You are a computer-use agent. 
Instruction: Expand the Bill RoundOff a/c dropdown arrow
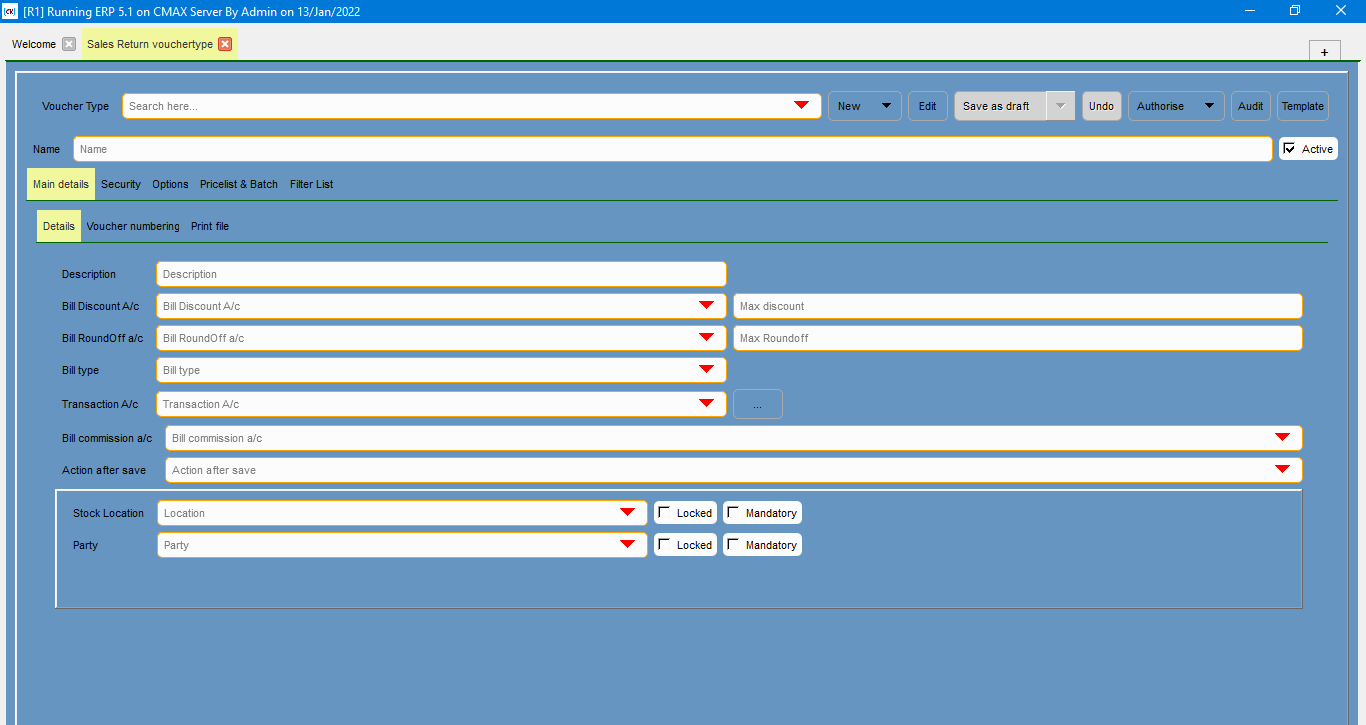pos(706,337)
